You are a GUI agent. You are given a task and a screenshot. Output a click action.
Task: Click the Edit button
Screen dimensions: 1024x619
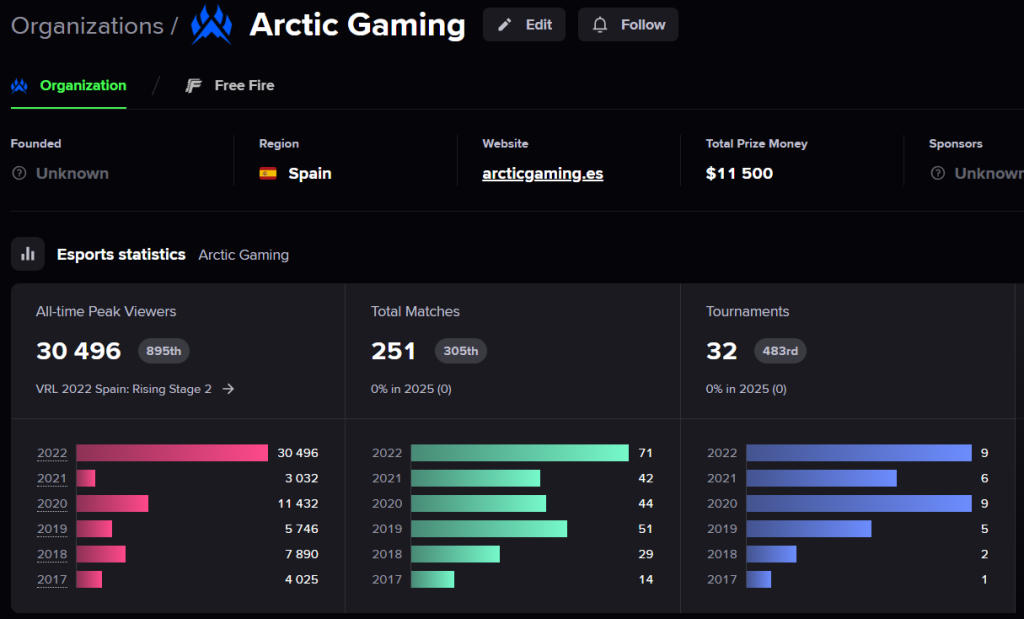coord(524,25)
